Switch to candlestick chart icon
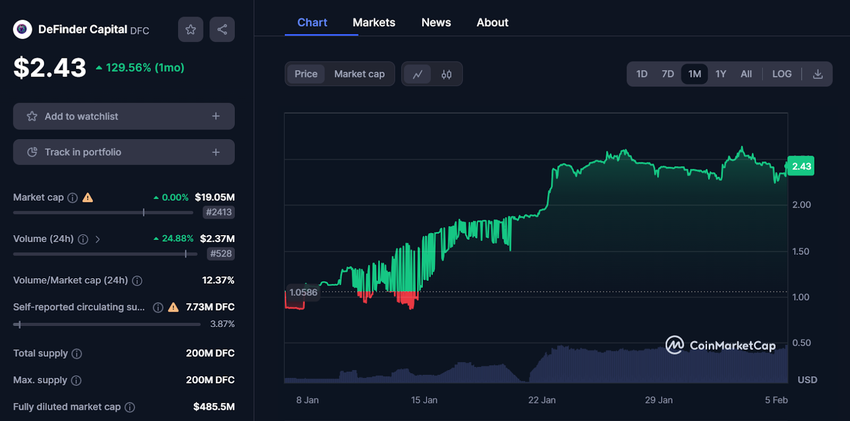 (x=447, y=74)
